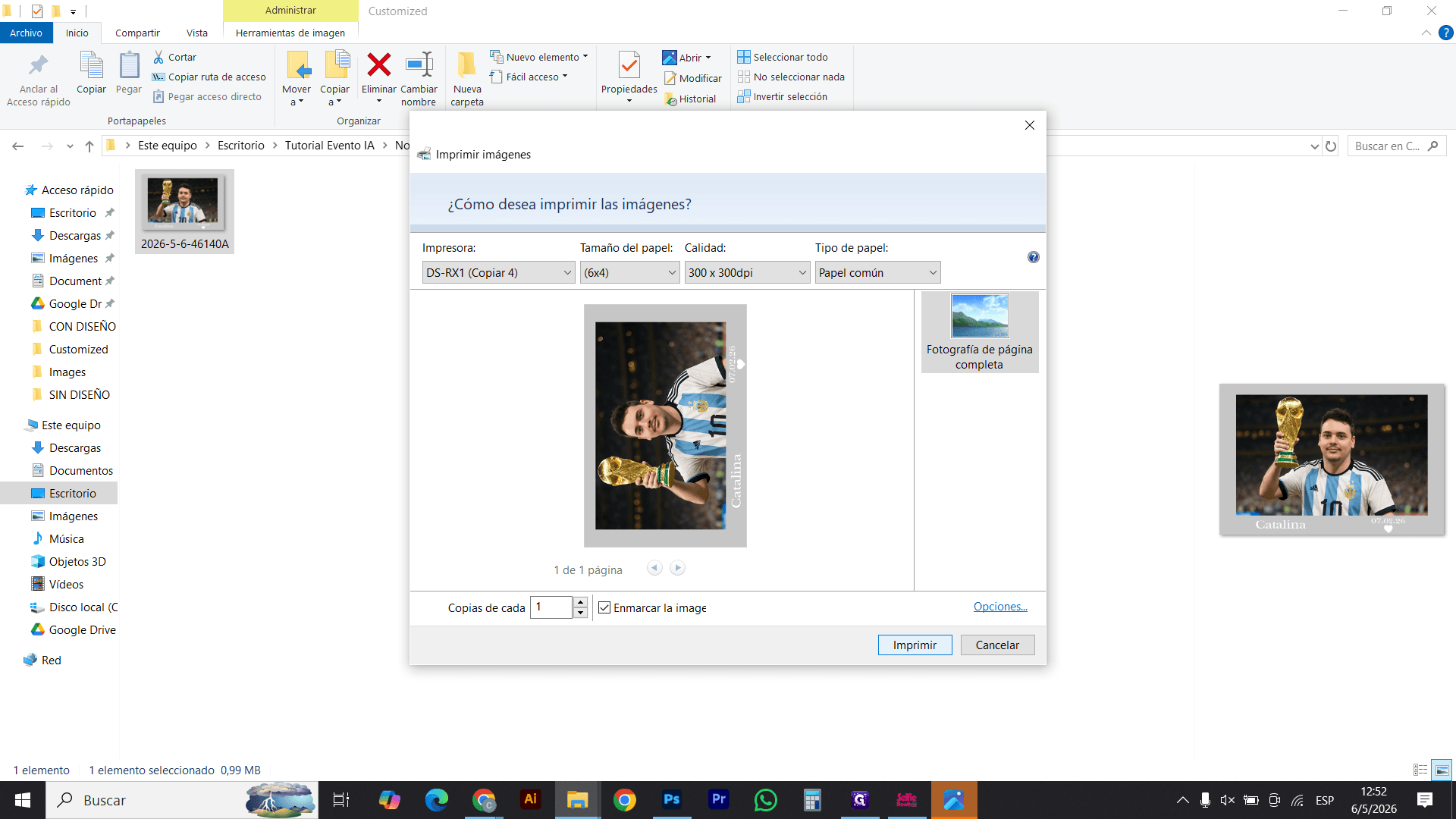Click the previous page arrow icon

click(x=655, y=568)
